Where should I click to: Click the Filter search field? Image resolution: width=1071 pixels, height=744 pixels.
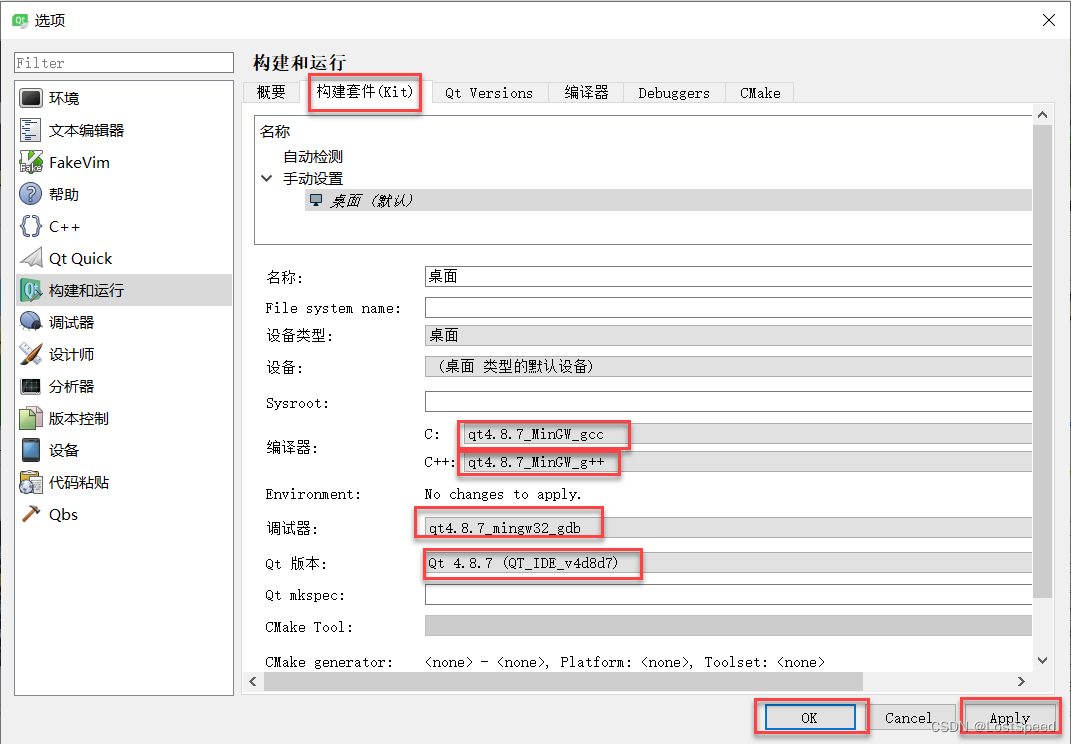pos(123,63)
